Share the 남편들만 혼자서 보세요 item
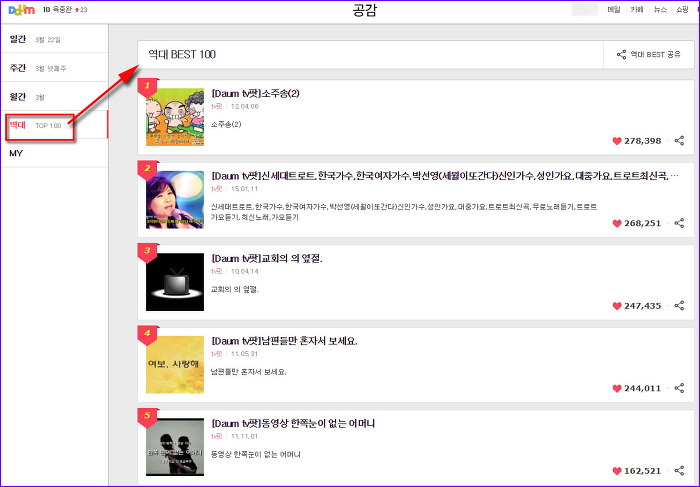This screenshot has width=700, height=487. pos(679,388)
